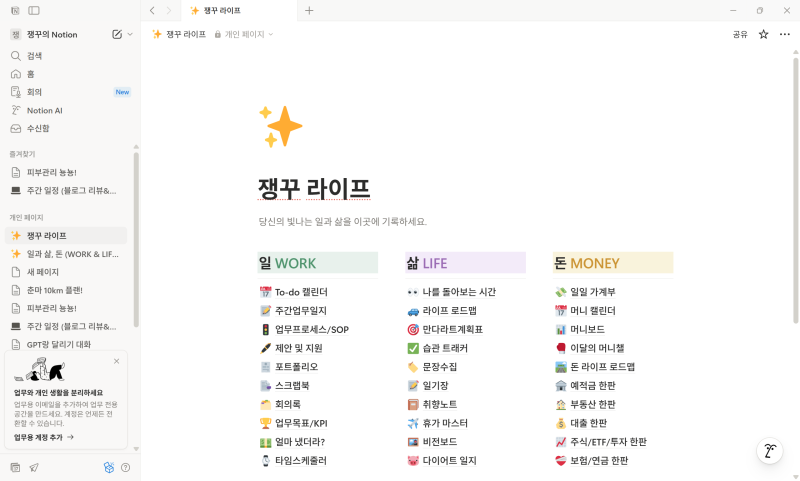Open 일일 가계부 page
This screenshot has height=481, width=800.
pyautogui.click(x=586, y=292)
